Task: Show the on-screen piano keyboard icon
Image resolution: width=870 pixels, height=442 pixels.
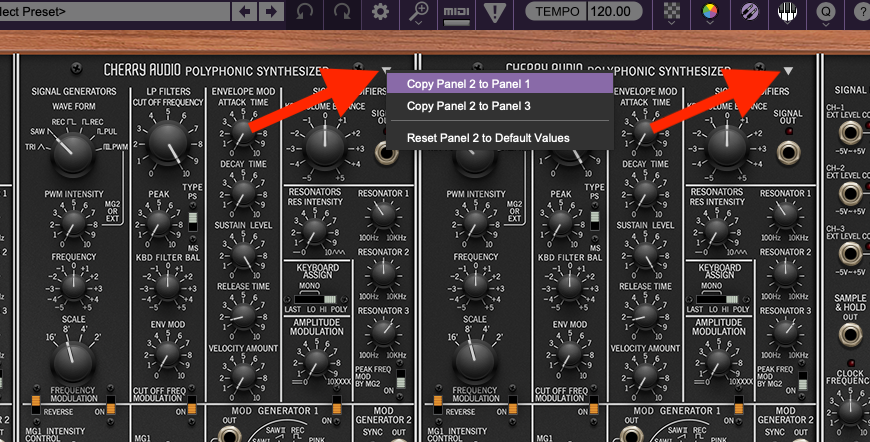Action: coord(787,12)
